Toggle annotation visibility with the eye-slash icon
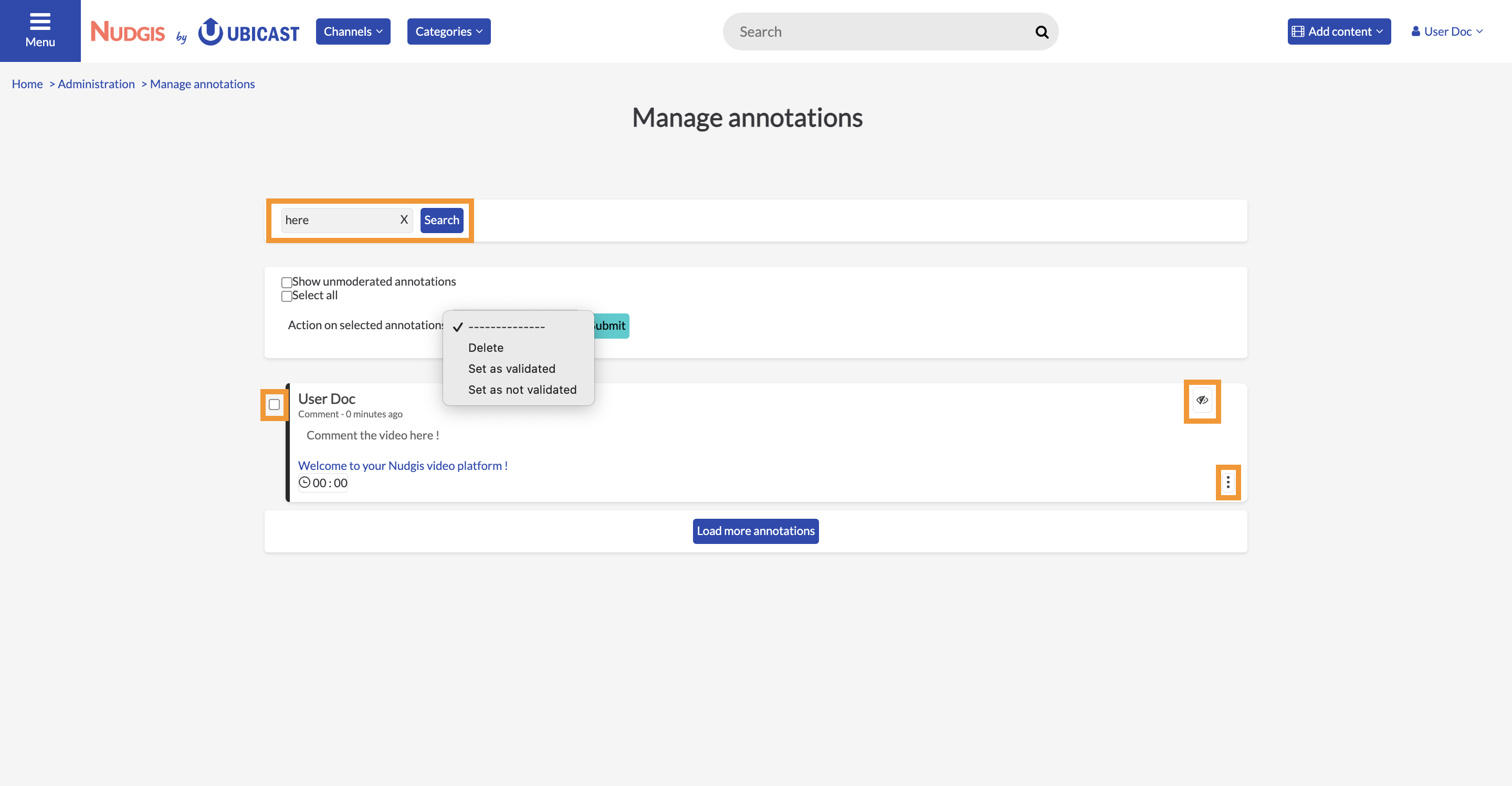This screenshot has width=1512, height=786. tap(1202, 400)
